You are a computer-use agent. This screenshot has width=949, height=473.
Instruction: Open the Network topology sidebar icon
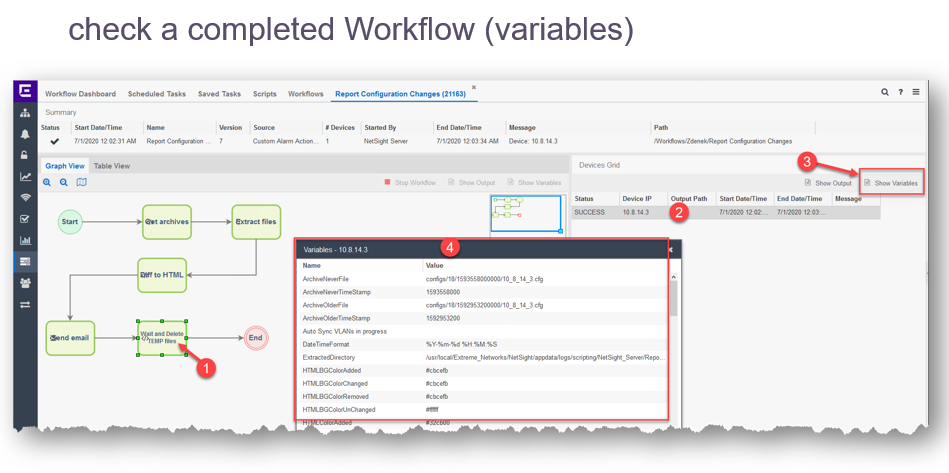point(25,113)
